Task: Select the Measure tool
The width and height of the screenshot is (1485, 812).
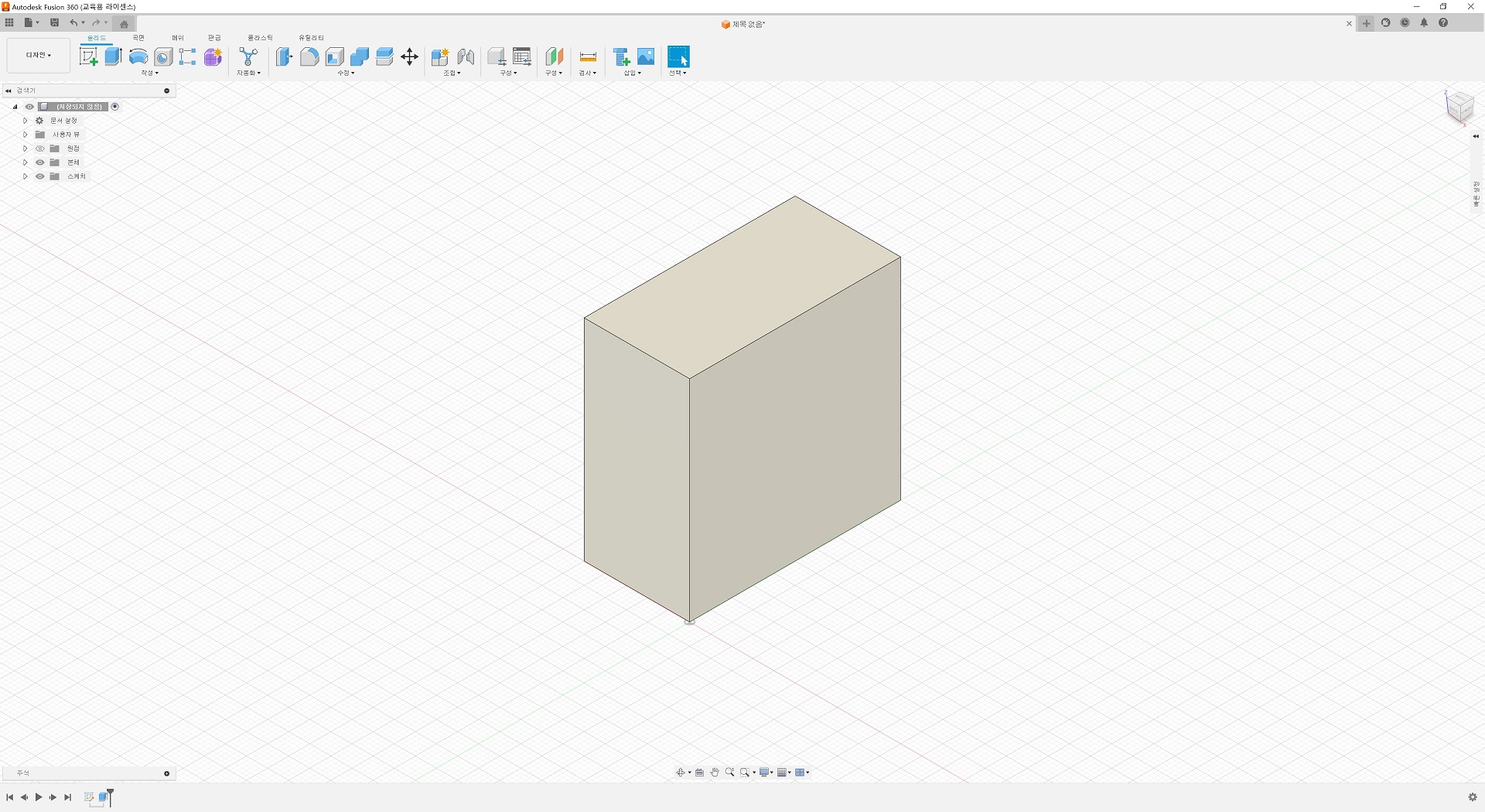Action: (x=588, y=56)
